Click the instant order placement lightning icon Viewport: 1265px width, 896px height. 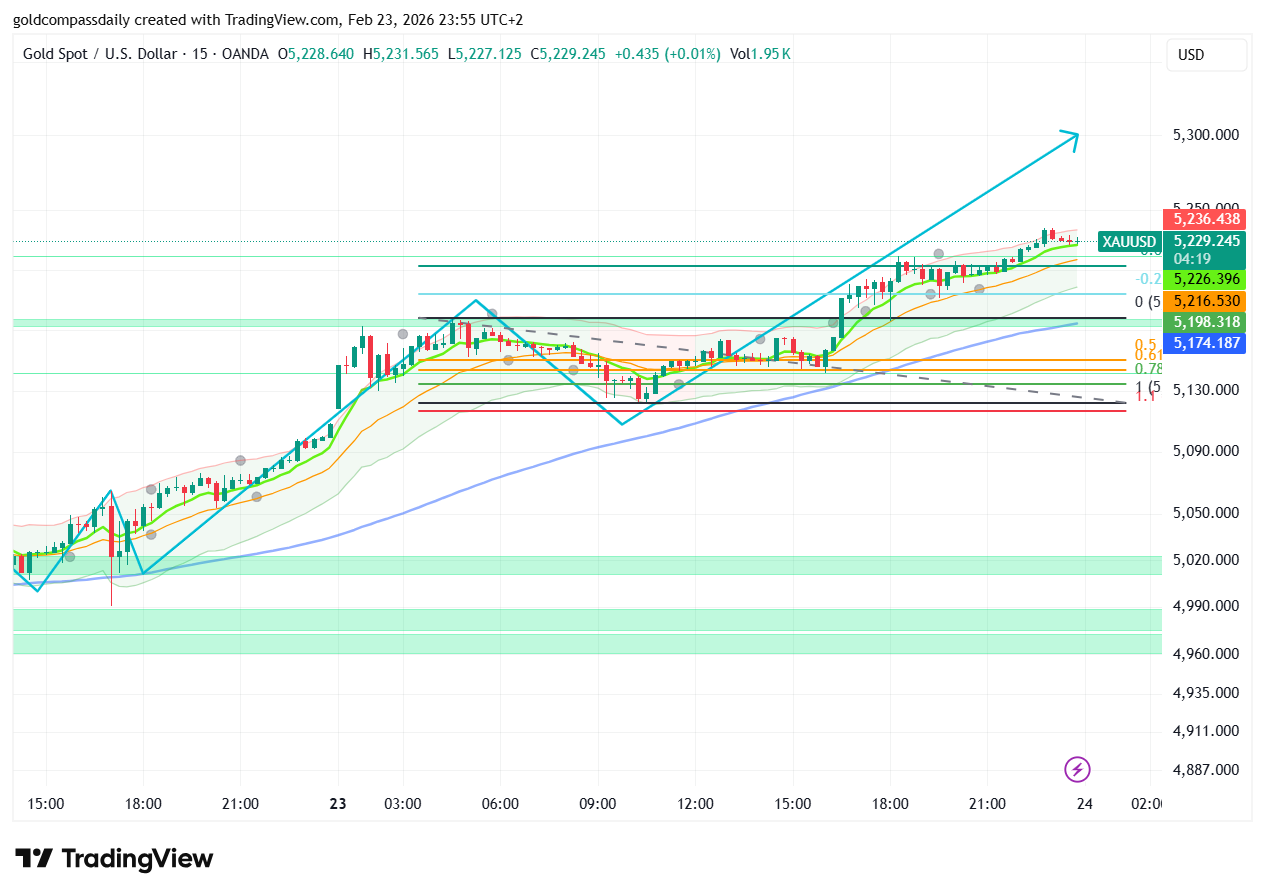(1076, 770)
